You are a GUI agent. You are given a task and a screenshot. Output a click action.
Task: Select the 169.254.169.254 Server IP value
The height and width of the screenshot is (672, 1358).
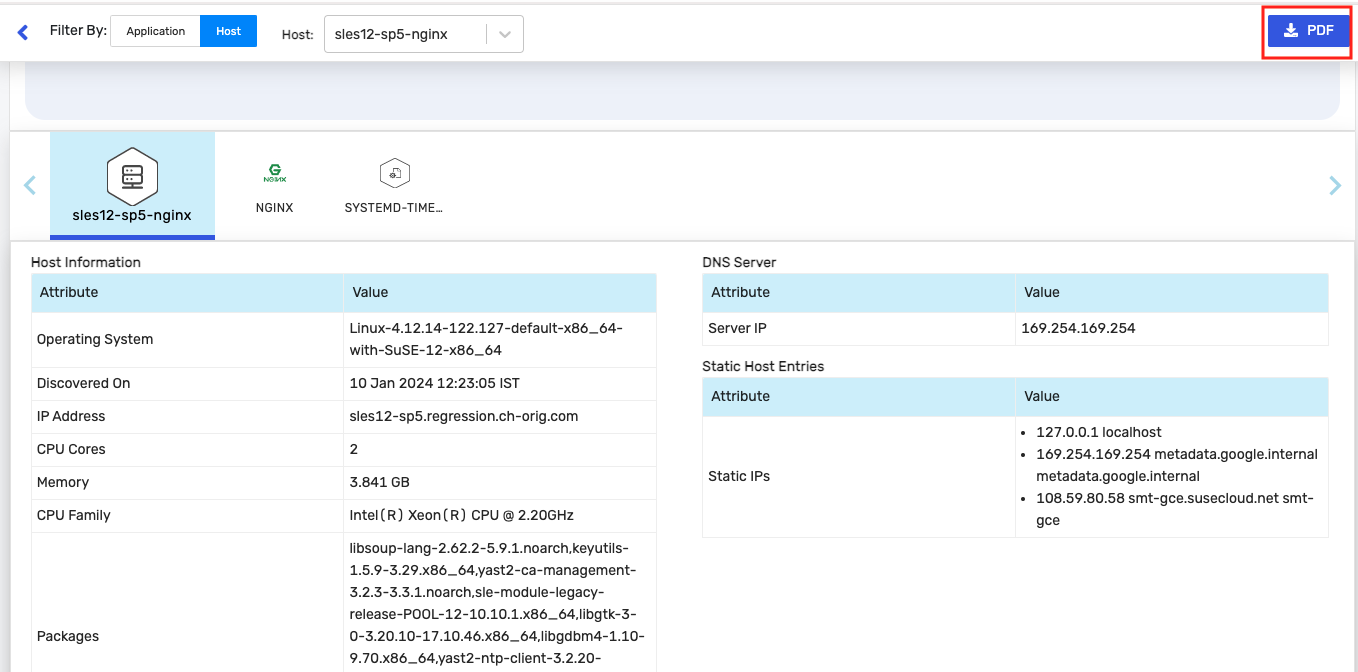(1078, 328)
